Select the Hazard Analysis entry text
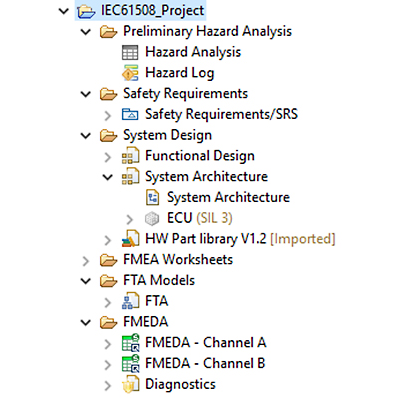The image size is (400, 398). pyautogui.click(x=193, y=52)
